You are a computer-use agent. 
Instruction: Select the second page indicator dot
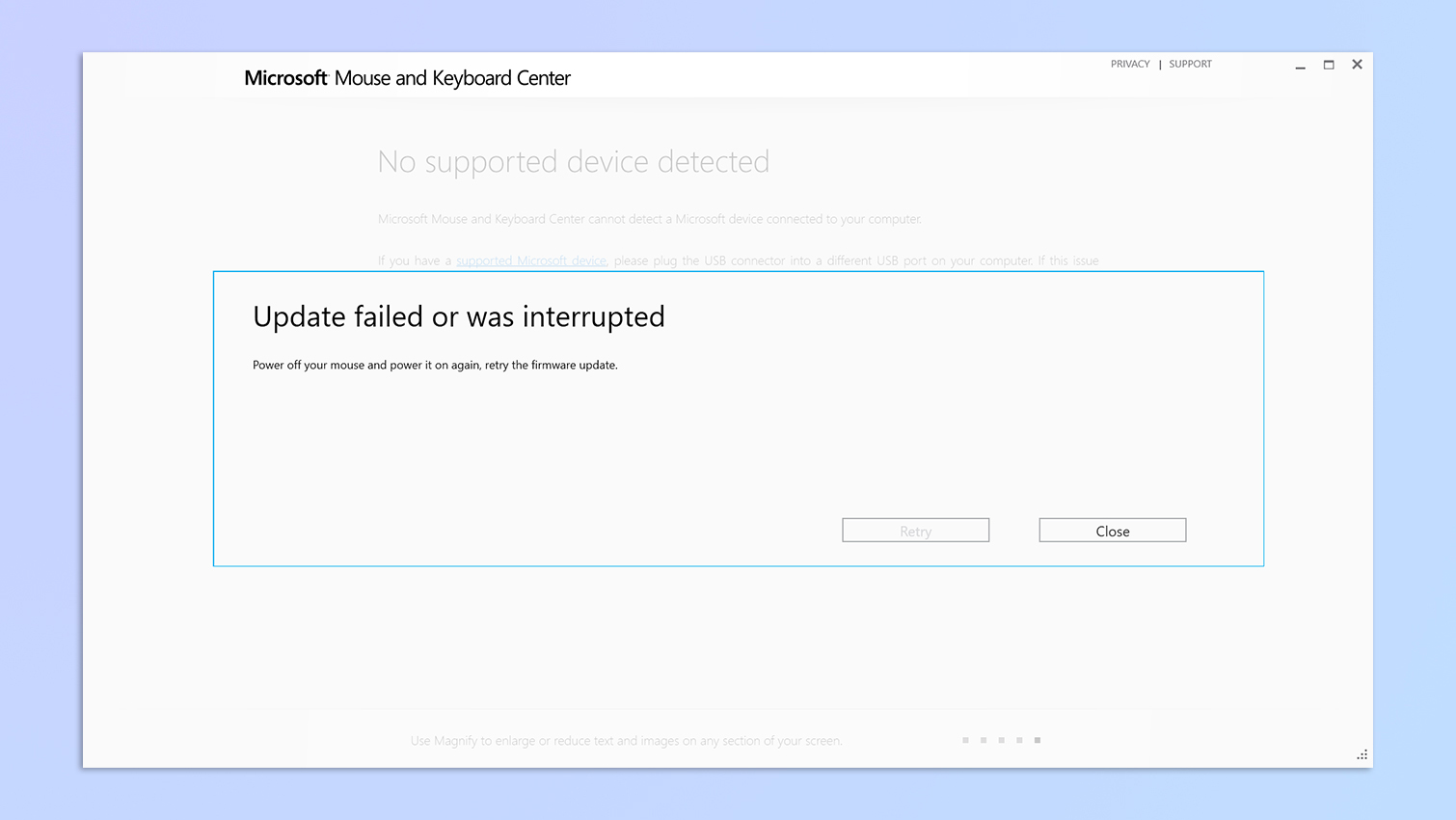pyautogui.click(x=984, y=740)
